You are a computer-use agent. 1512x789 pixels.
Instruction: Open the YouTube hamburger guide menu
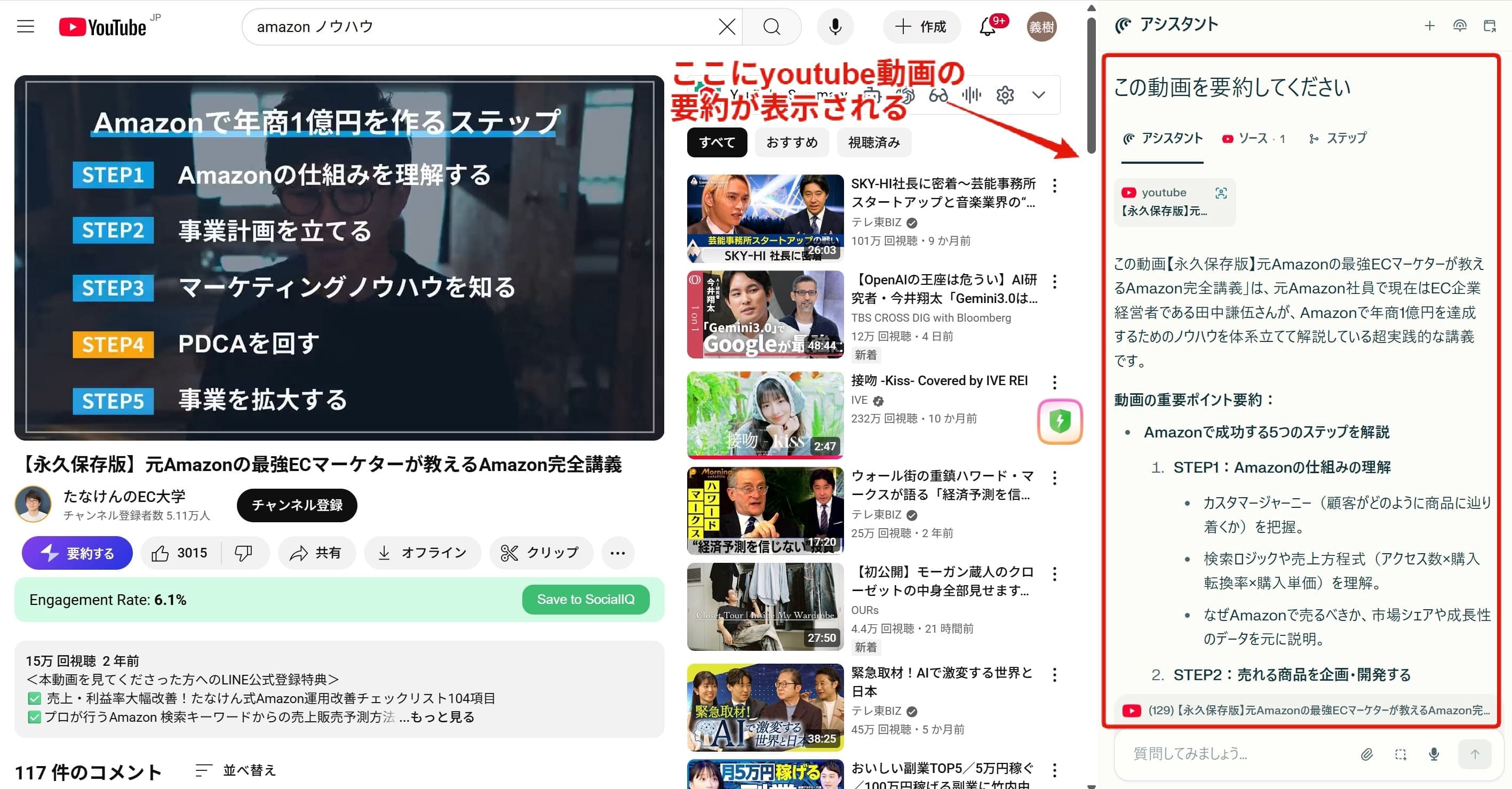(x=25, y=27)
